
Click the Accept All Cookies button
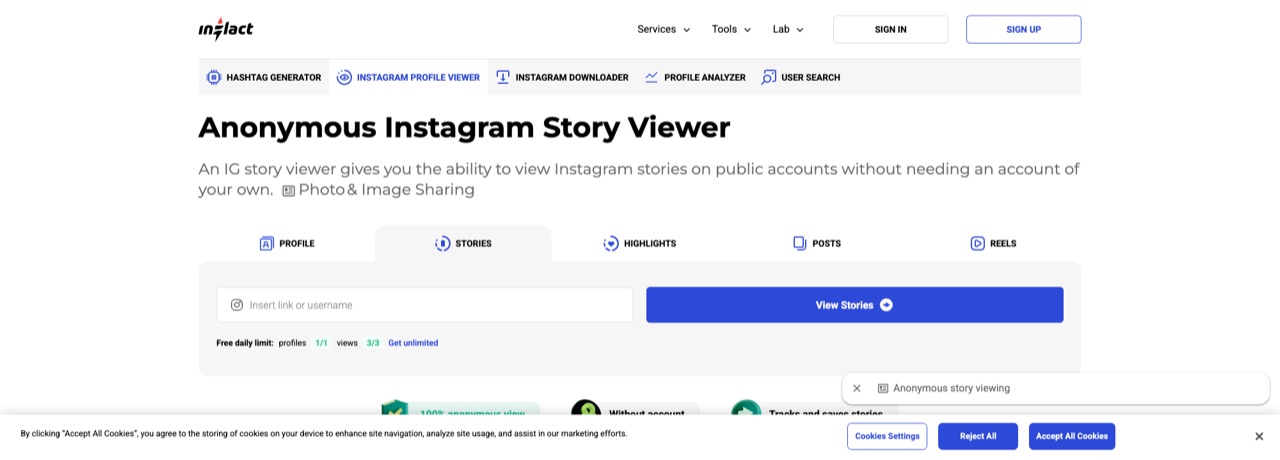tap(1072, 436)
